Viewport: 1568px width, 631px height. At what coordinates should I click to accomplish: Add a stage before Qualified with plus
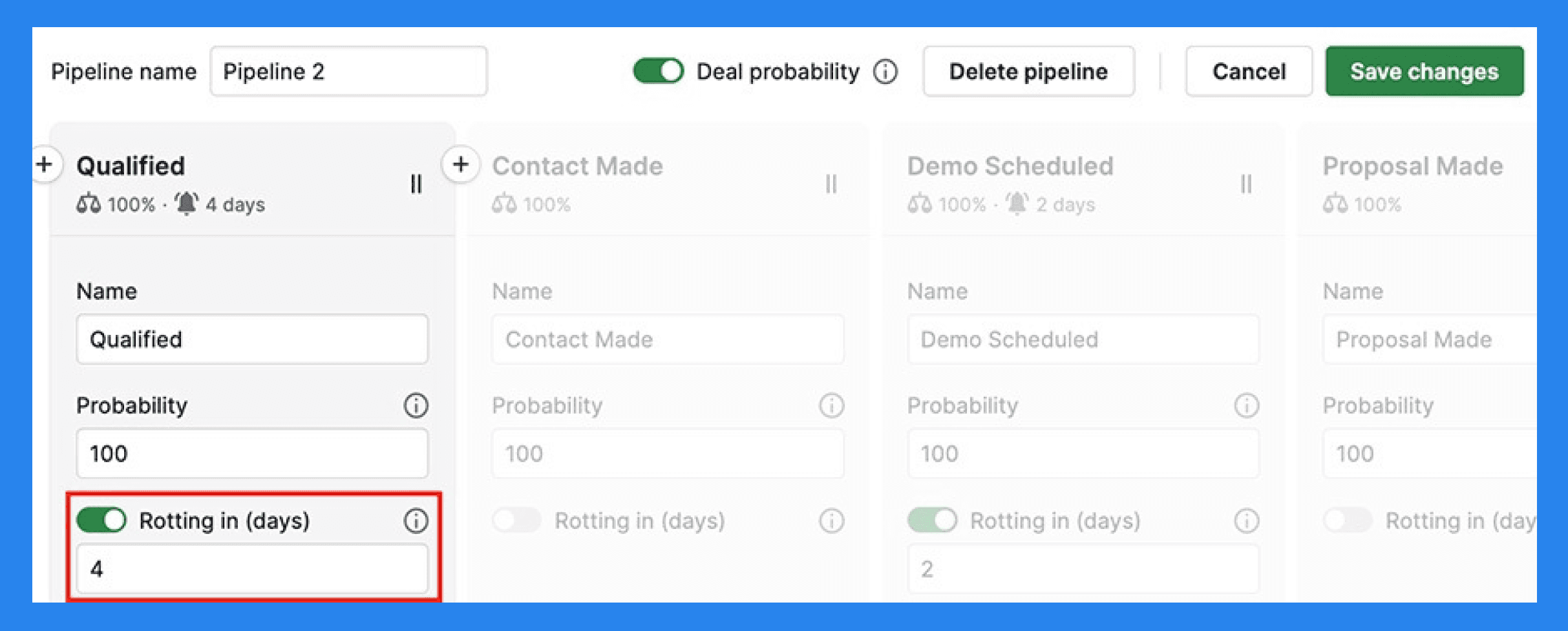45,164
